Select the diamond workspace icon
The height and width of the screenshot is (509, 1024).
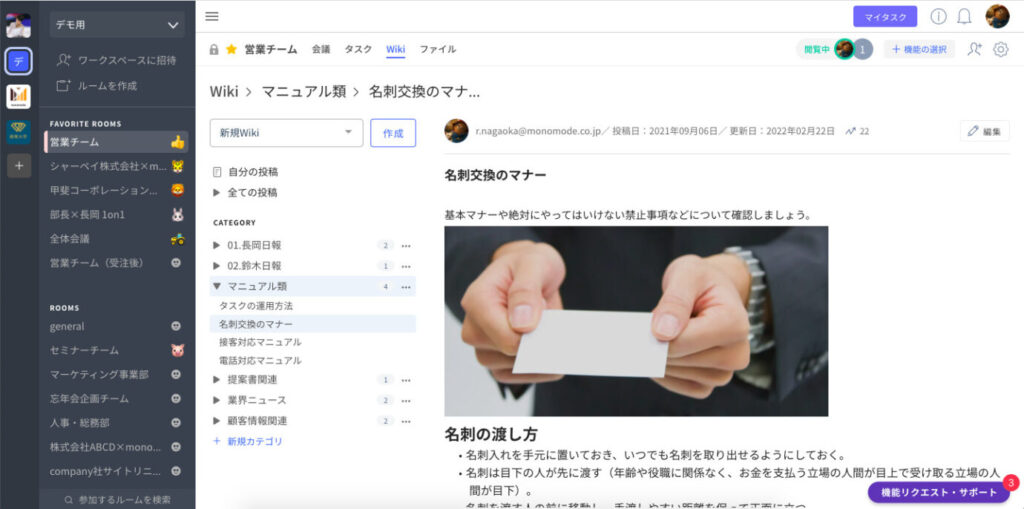[19, 131]
